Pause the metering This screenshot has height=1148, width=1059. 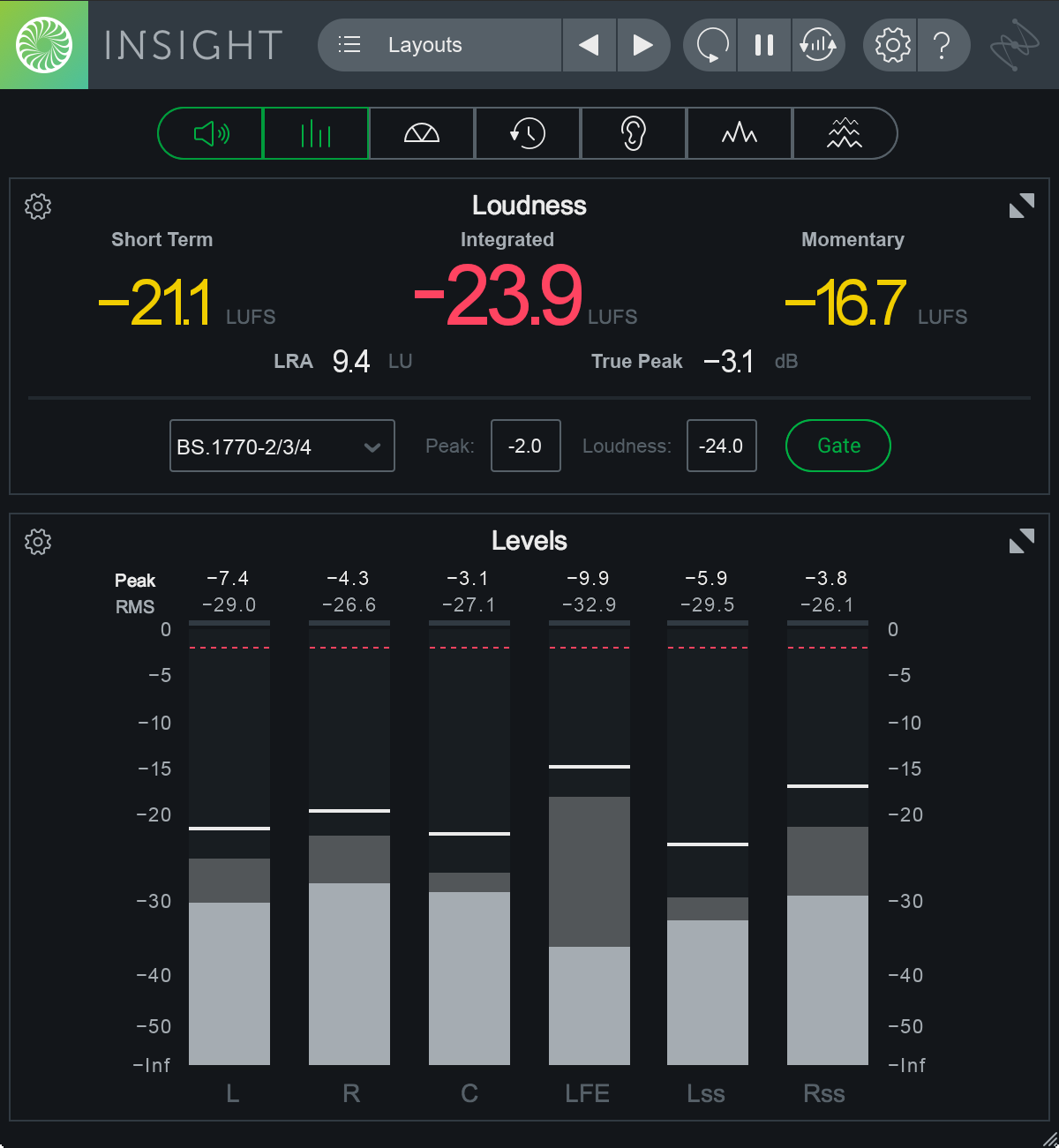764,45
